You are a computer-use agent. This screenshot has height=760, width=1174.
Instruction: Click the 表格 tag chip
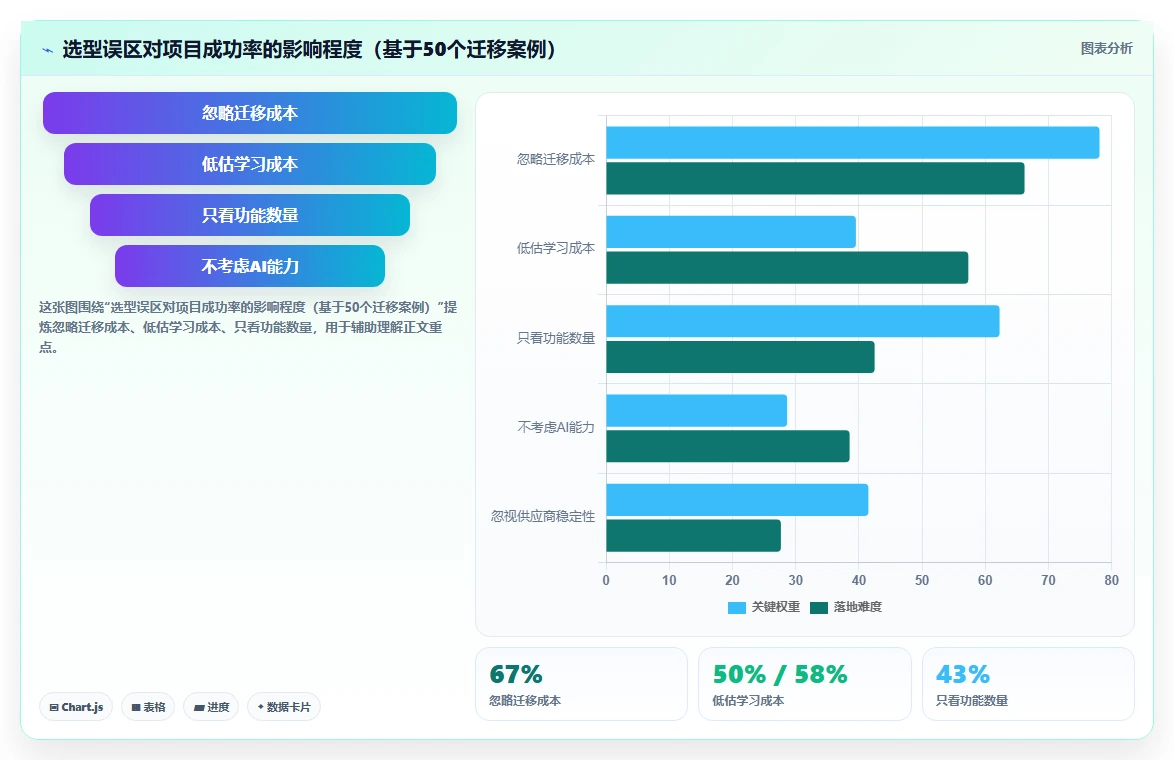point(148,707)
